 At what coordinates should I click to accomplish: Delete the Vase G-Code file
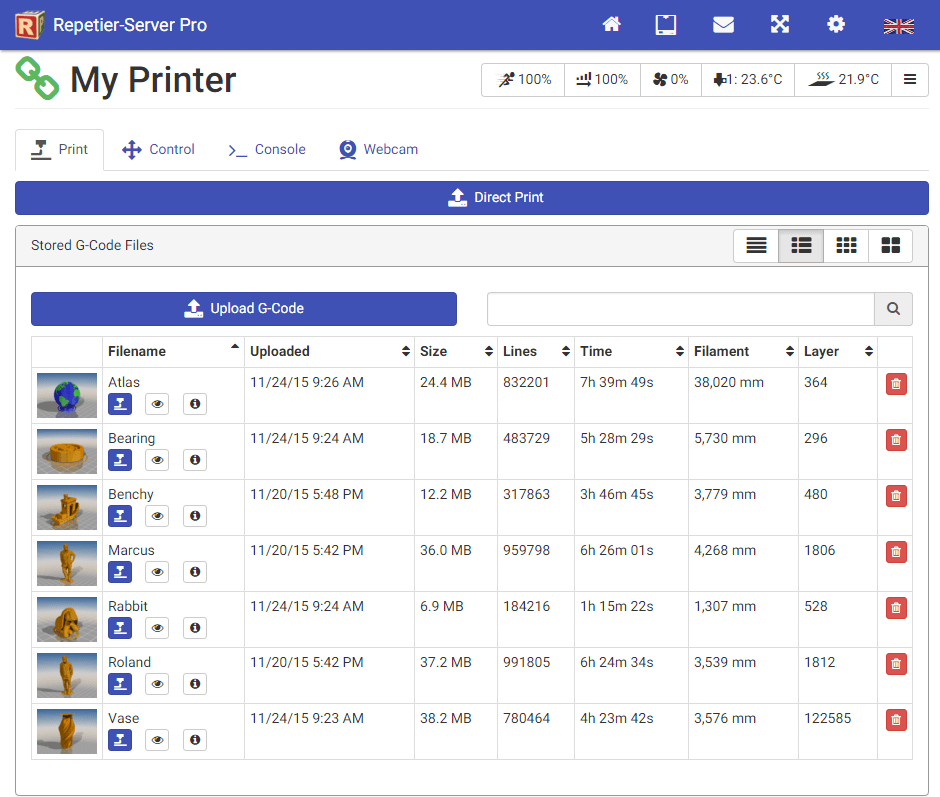[896, 720]
